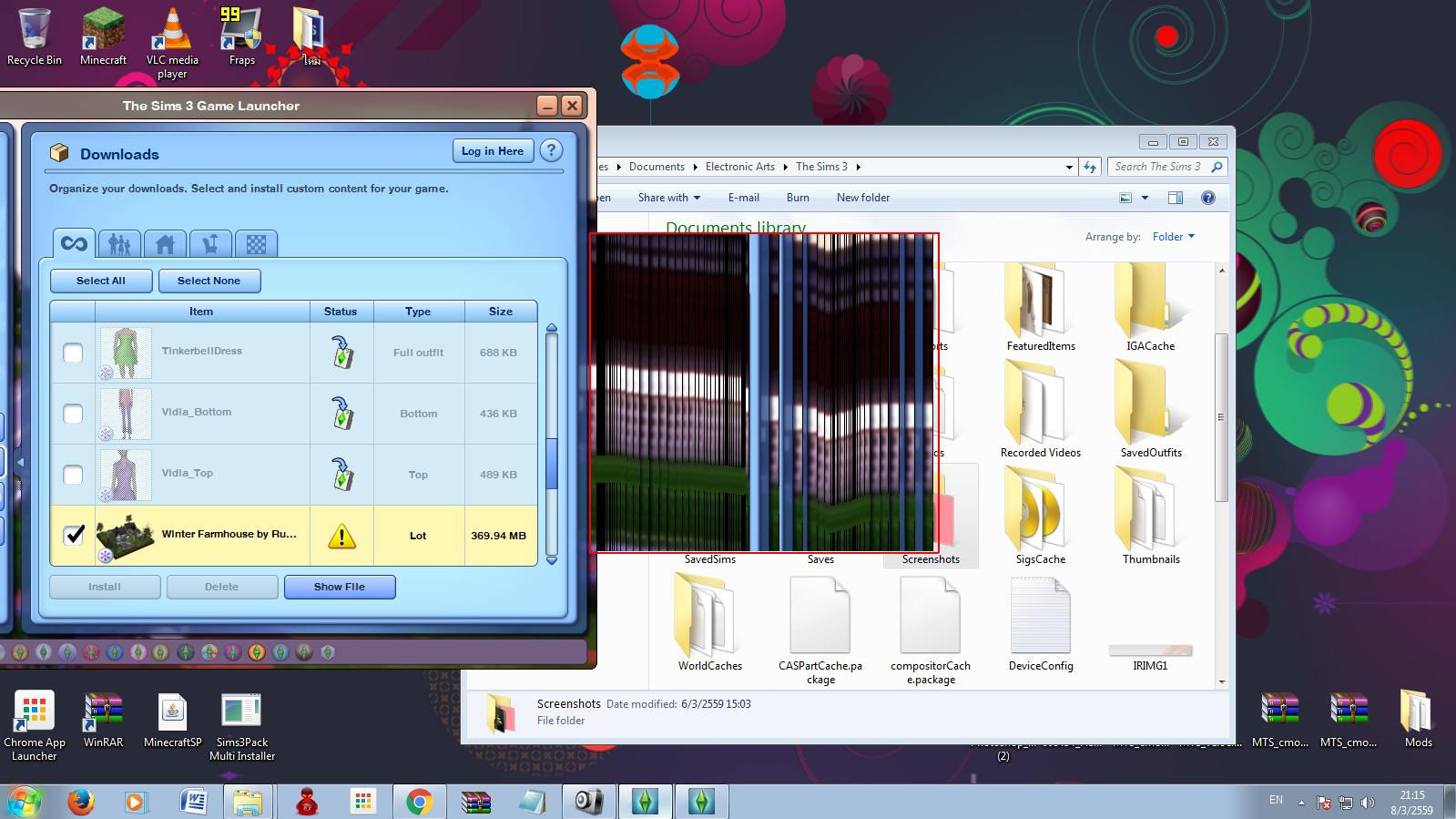The height and width of the screenshot is (819, 1456).
Task: Click New folder in Explorer toolbar
Action: pos(863,198)
